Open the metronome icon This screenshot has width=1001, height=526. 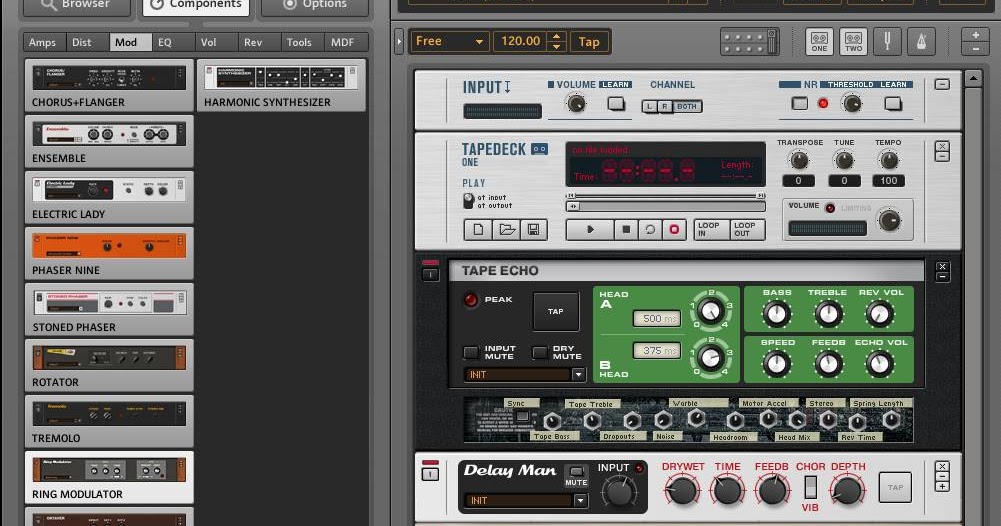(x=921, y=41)
